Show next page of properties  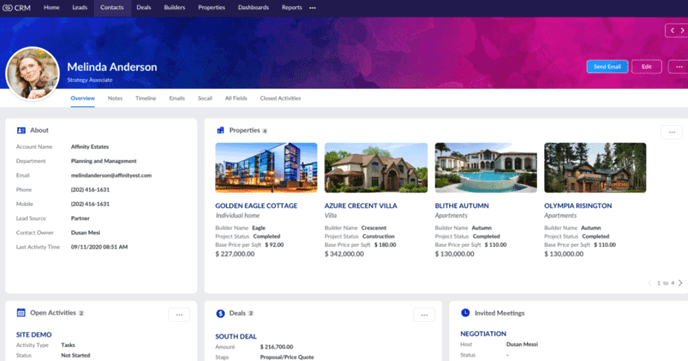pos(681,283)
